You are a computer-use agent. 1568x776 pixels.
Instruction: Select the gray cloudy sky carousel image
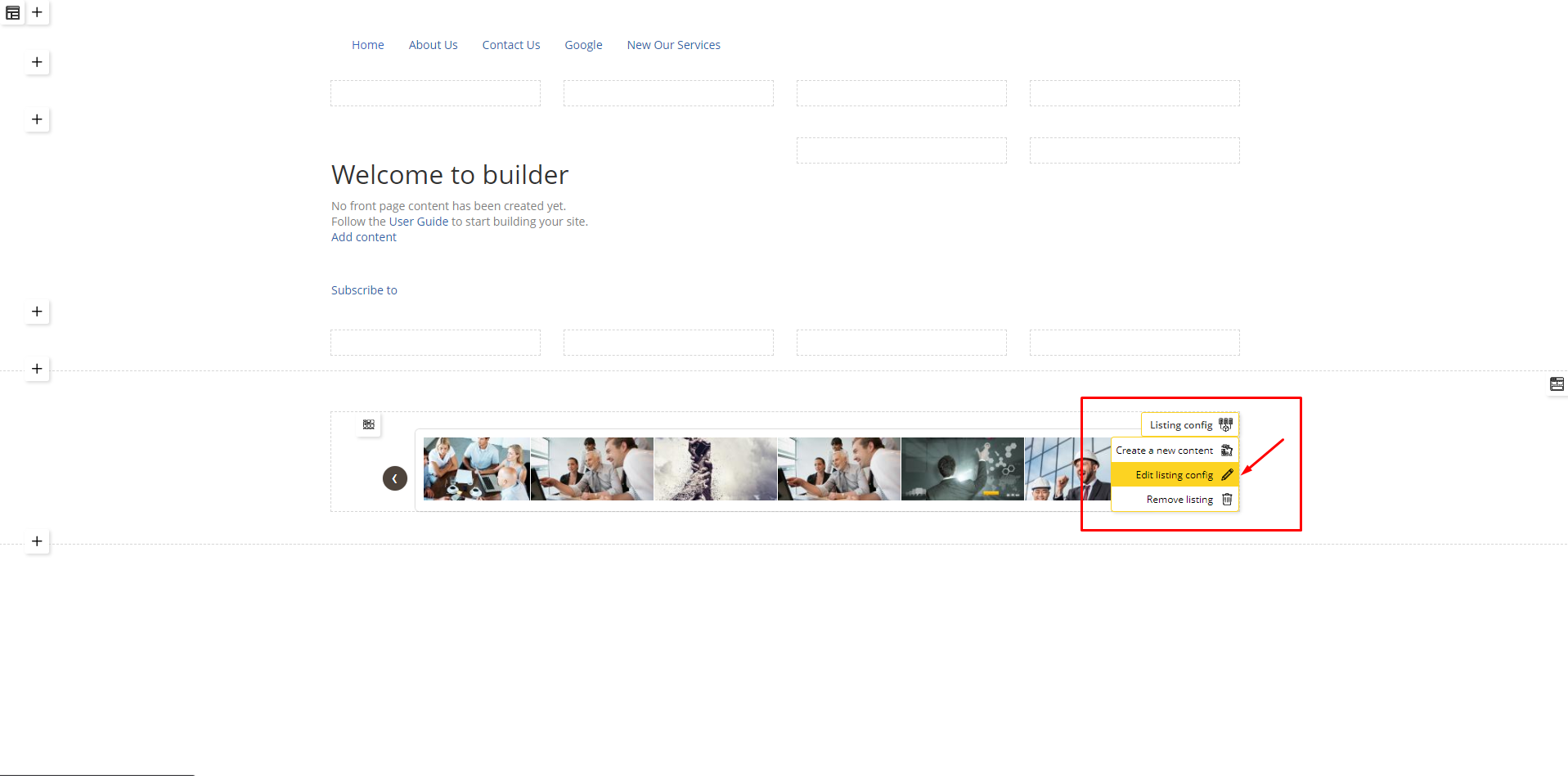point(716,469)
